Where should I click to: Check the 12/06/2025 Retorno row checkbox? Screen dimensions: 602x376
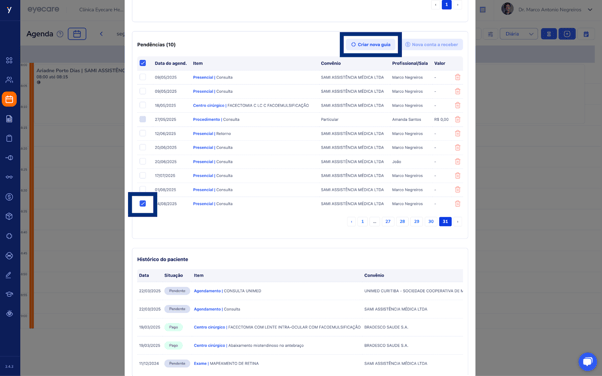click(143, 134)
